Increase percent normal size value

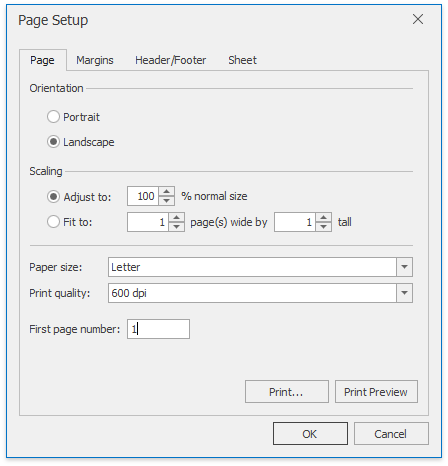click(166, 192)
